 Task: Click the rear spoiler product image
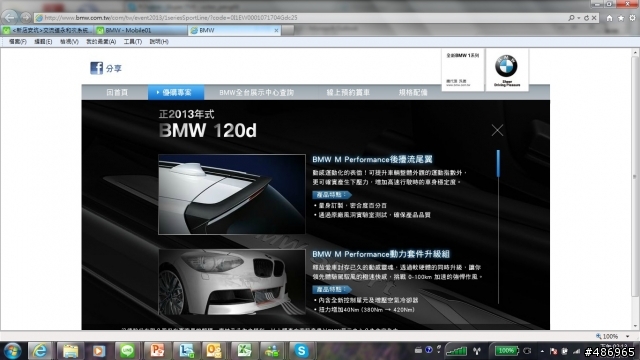pos(232,194)
